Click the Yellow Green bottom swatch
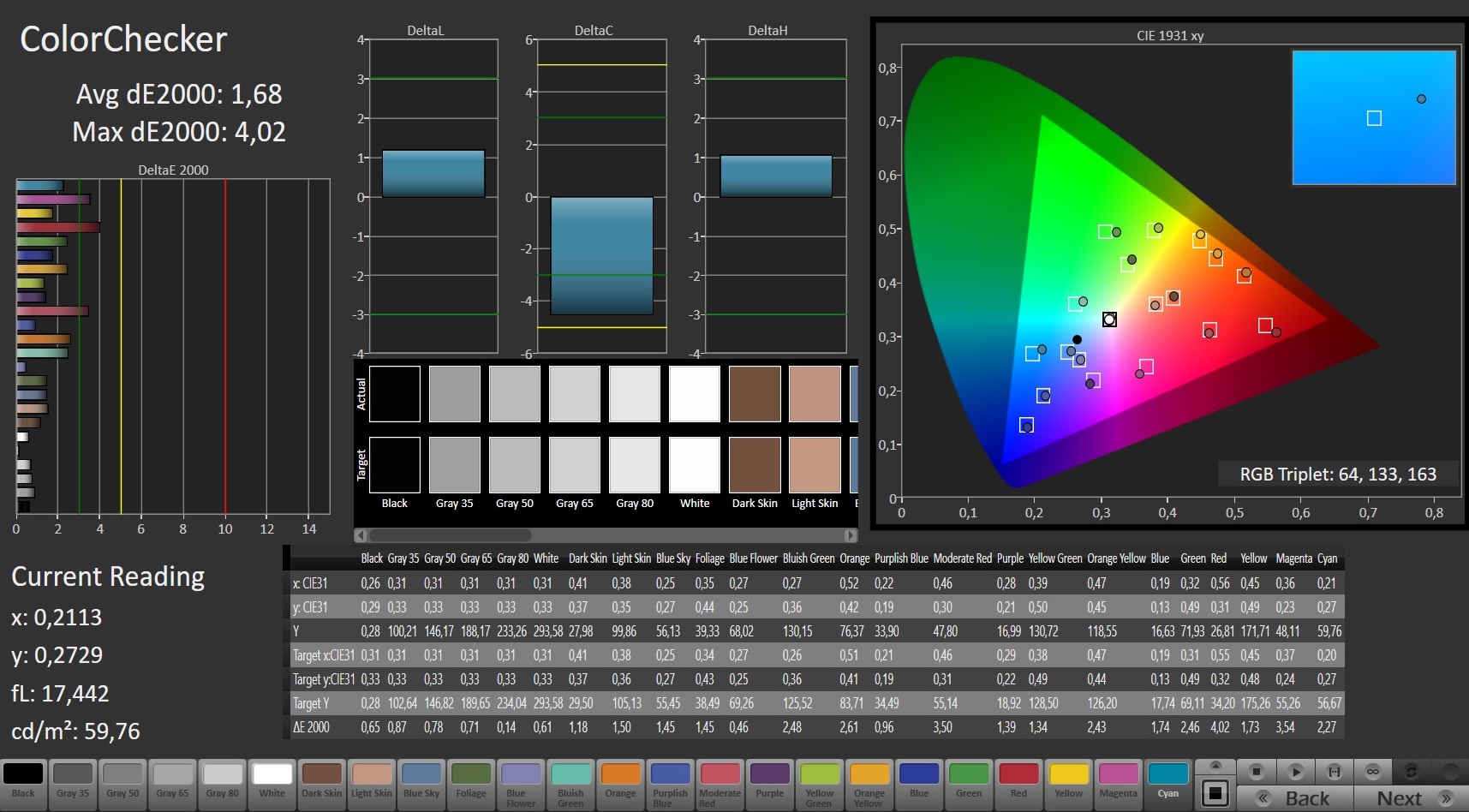Screen dimensions: 1469x812 (x=819, y=784)
